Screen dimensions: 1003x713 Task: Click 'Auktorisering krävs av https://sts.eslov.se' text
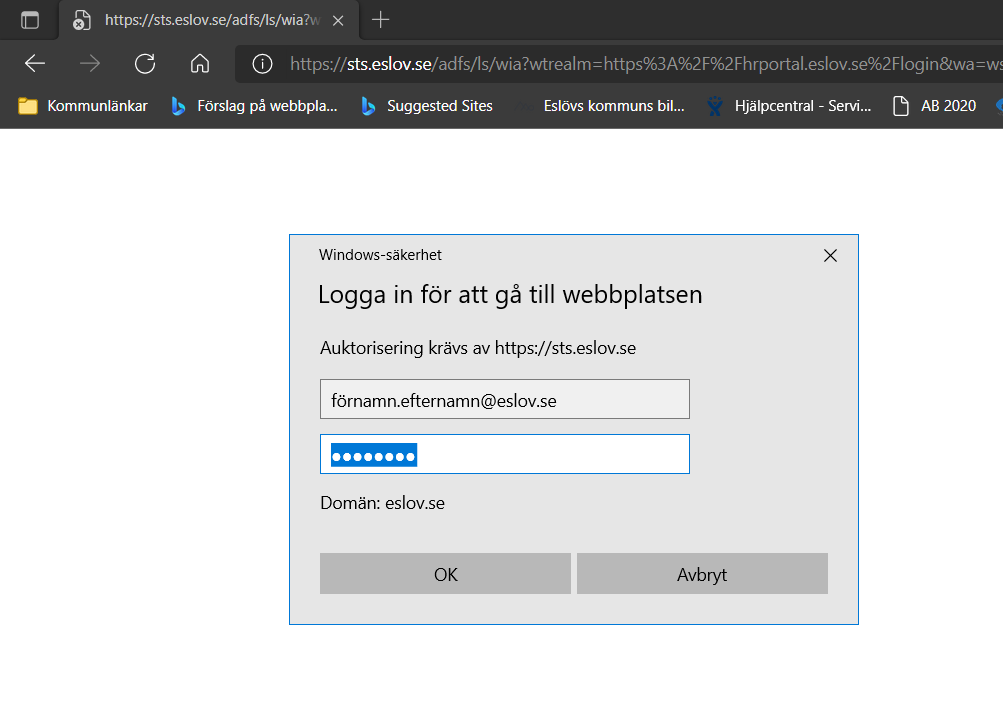point(478,348)
